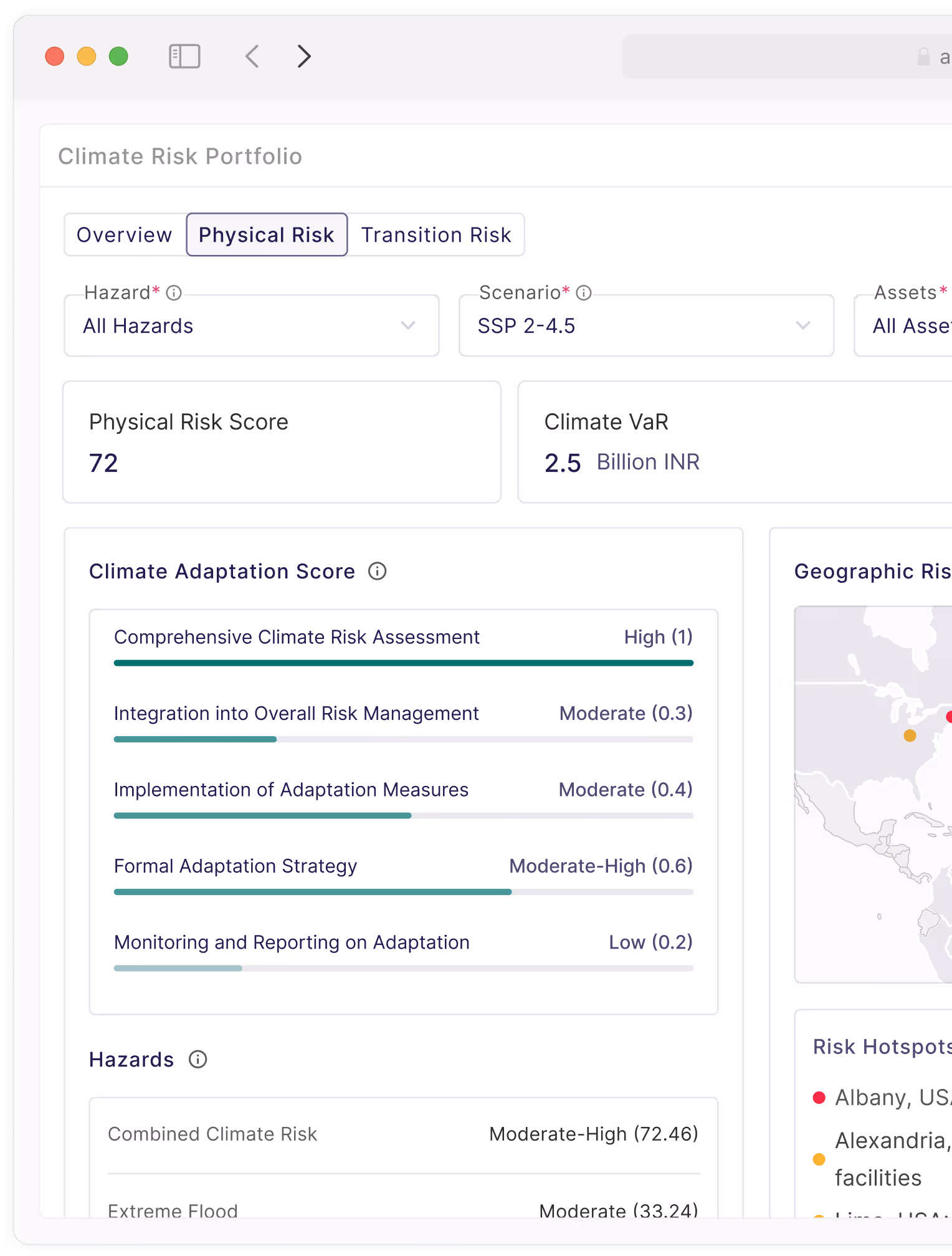Screen dimensions: 952x1256
Task: Open the Scenario dropdown showing SSP 2-4.5
Action: click(647, 325)
